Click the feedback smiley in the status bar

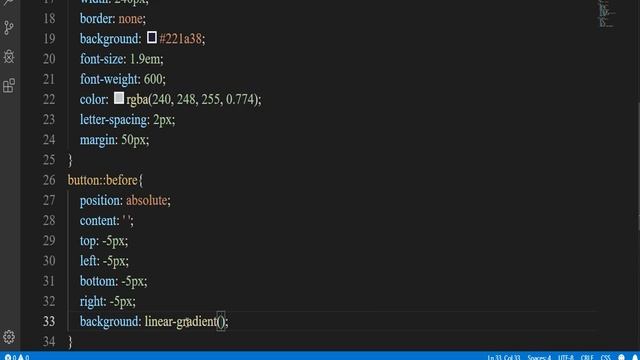621,357
